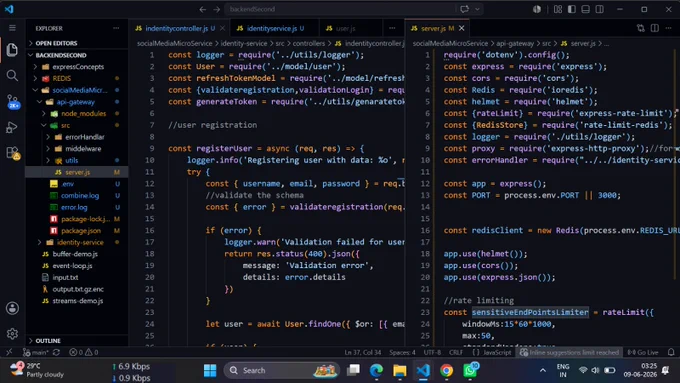The image size is (680, 383).
Task: Open event-loop.js file
Action: 72,266
